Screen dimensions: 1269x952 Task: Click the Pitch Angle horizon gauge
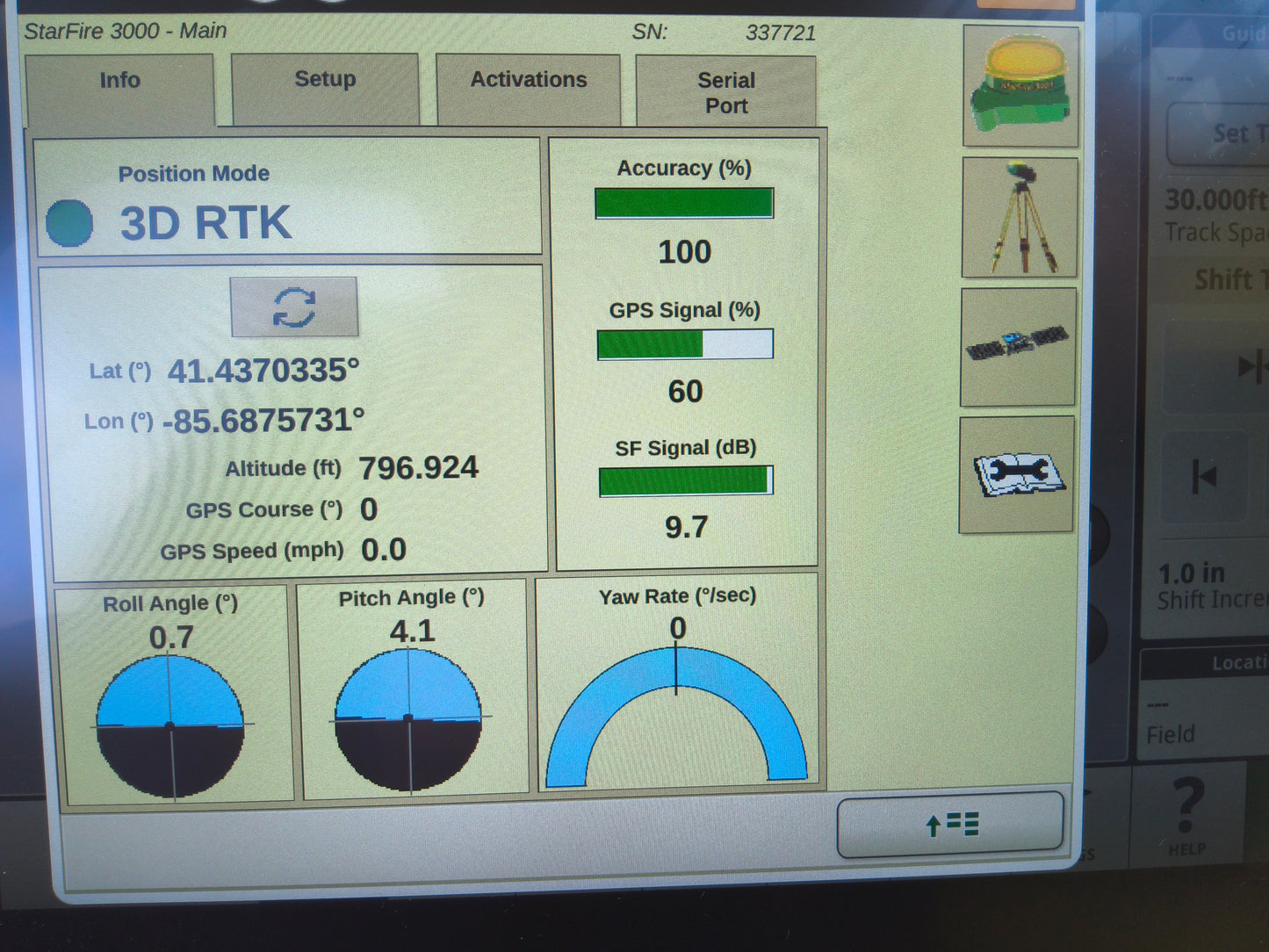(408, 719)
